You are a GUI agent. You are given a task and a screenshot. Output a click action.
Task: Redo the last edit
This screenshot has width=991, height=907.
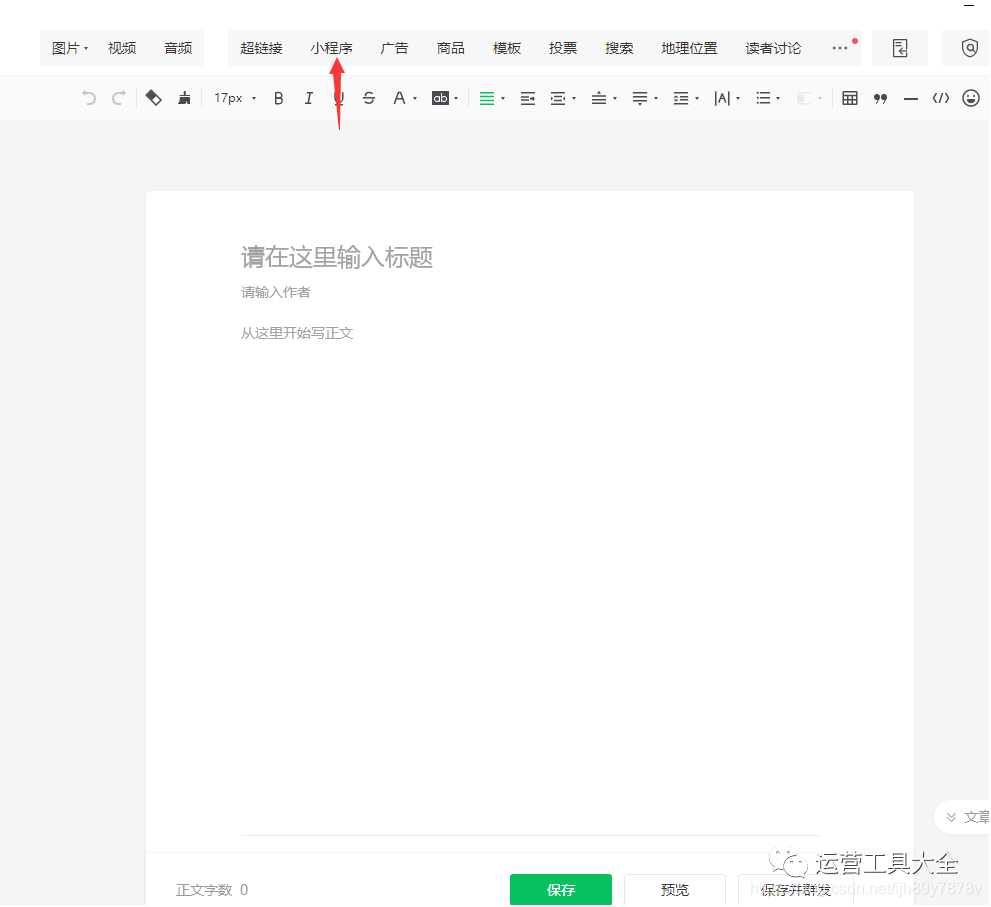tap(118, 97)
